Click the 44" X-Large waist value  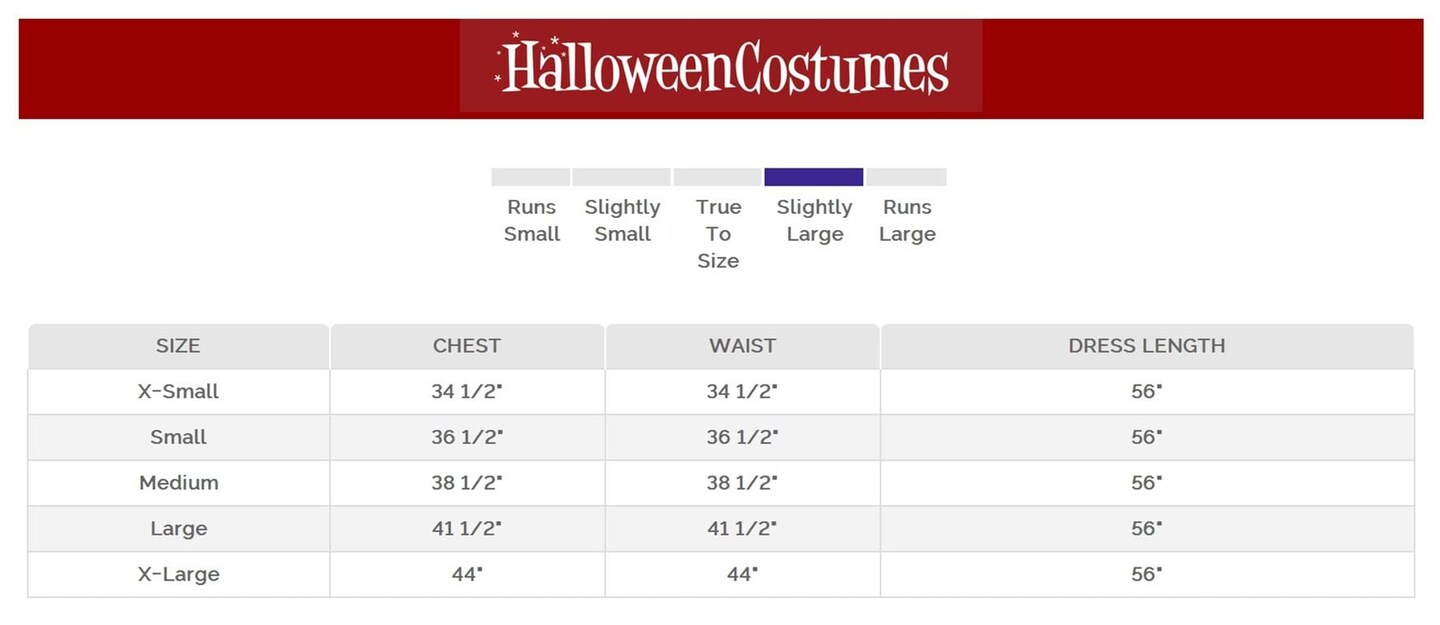click(x=742, y=574)
